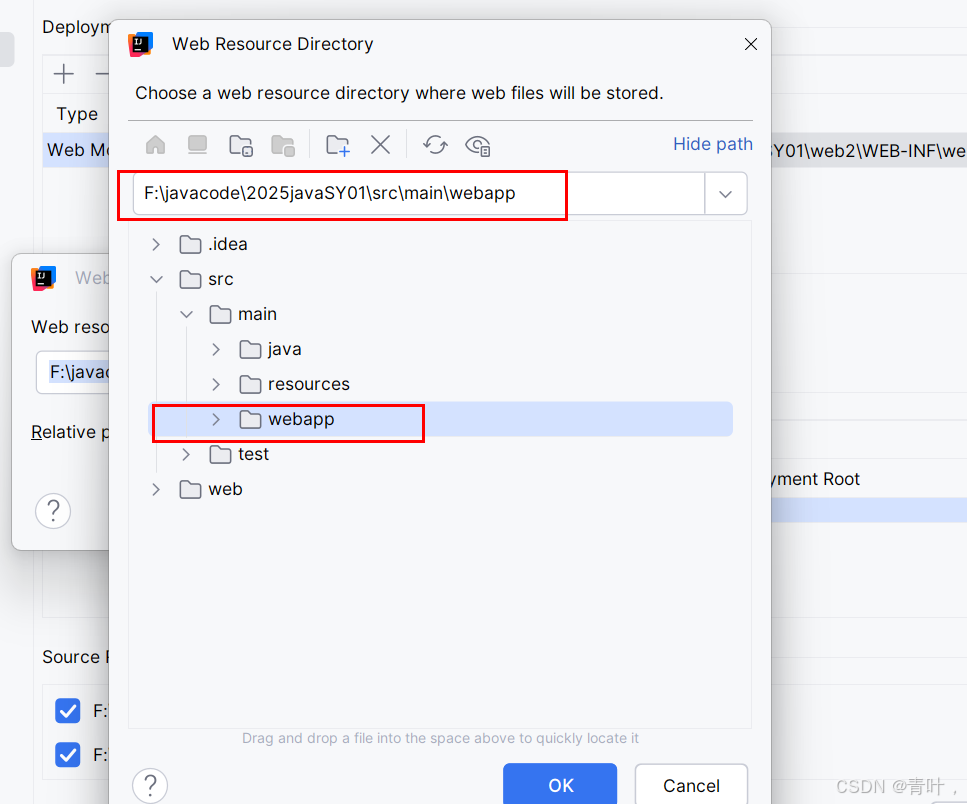Open help in the background Web dialog

(x=53, y=511)
